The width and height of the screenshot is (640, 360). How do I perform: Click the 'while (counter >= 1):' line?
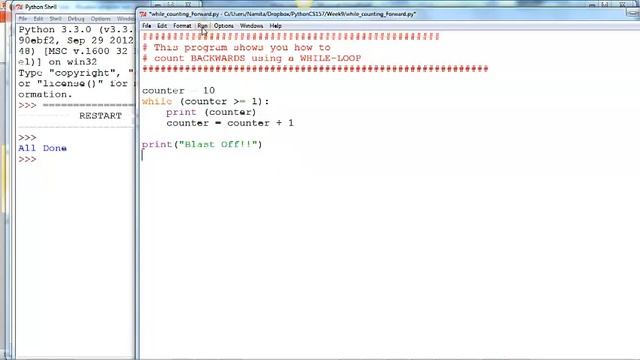click(x=205, y=101)
